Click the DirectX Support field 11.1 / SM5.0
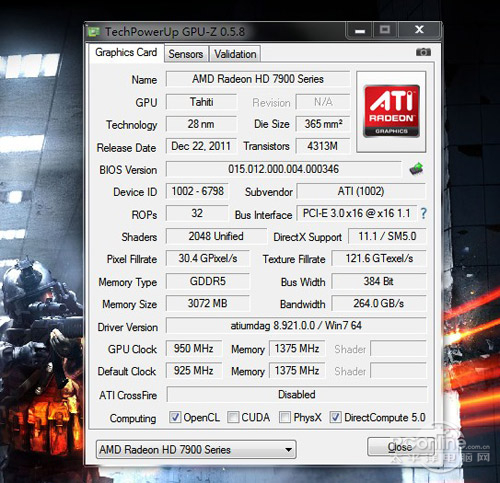 [387, 236]
